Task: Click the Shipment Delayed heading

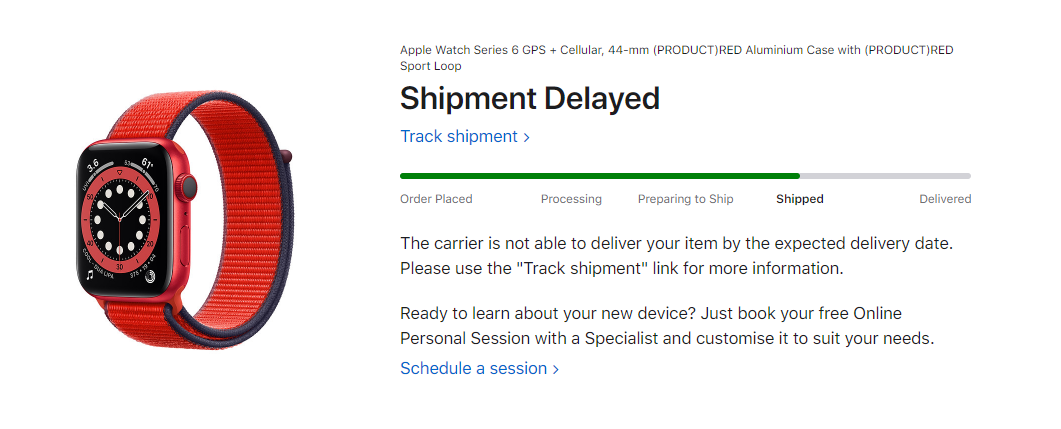Action: point(530,99)
